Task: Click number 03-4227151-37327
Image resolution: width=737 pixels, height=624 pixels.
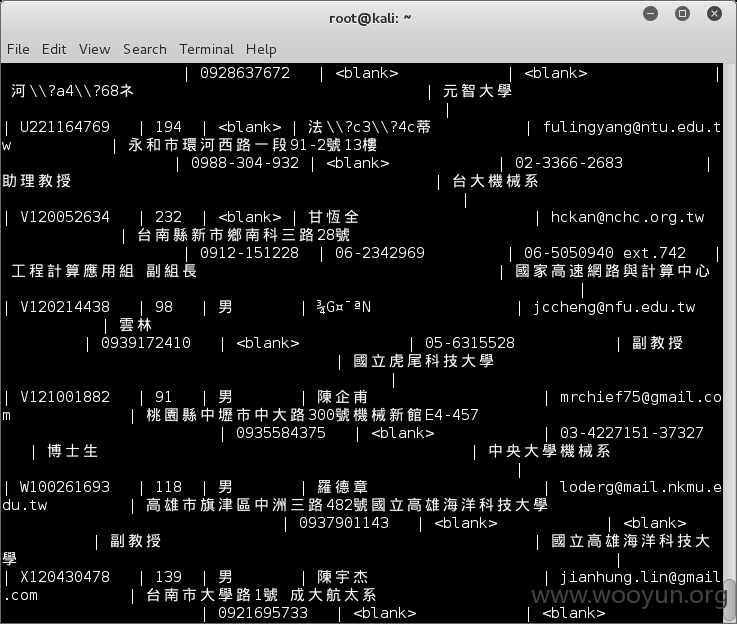Action: coord(632,433)
